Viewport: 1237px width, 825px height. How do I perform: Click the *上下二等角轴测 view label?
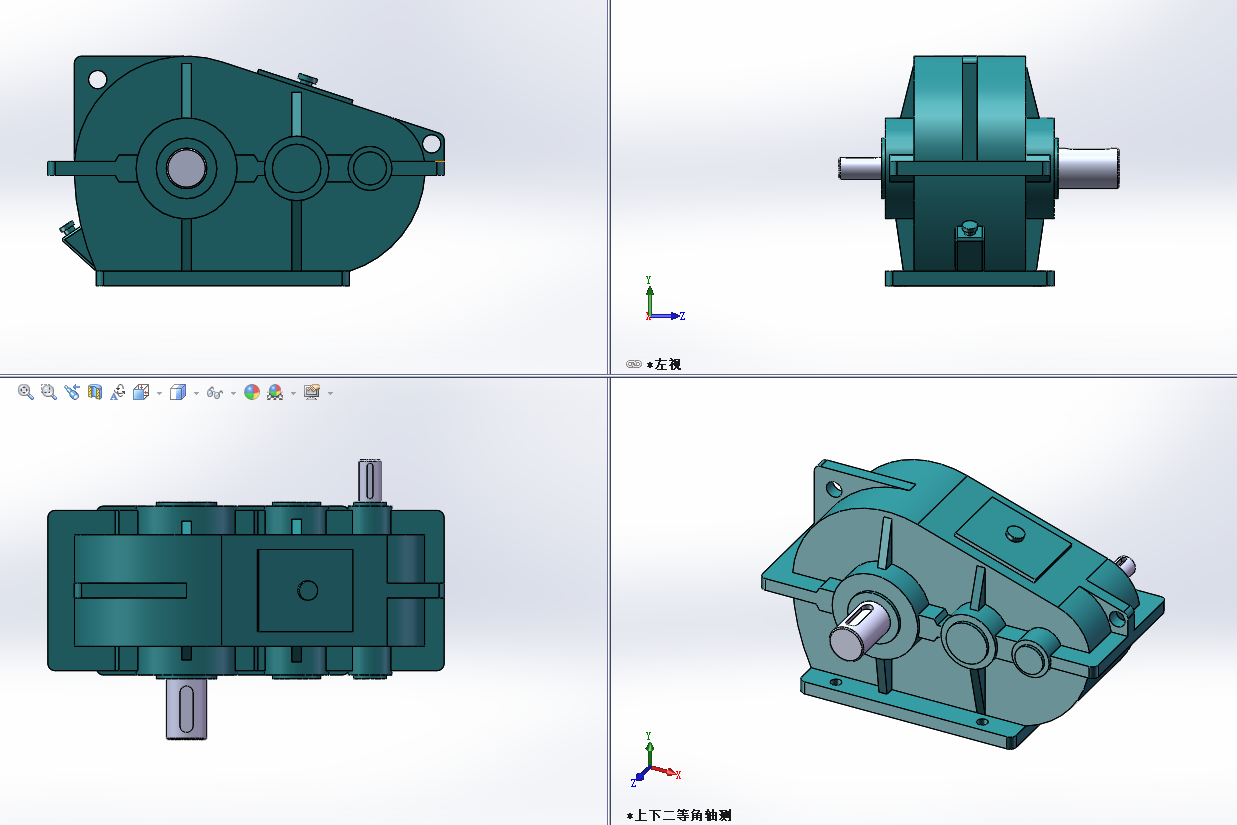(x=679, y=815)
